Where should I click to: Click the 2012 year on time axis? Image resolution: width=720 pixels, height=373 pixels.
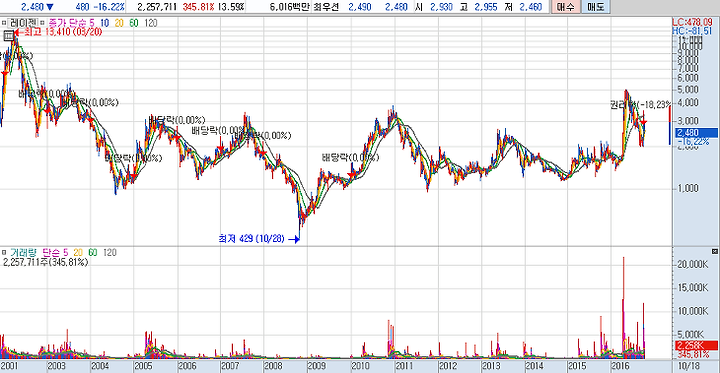447,367
